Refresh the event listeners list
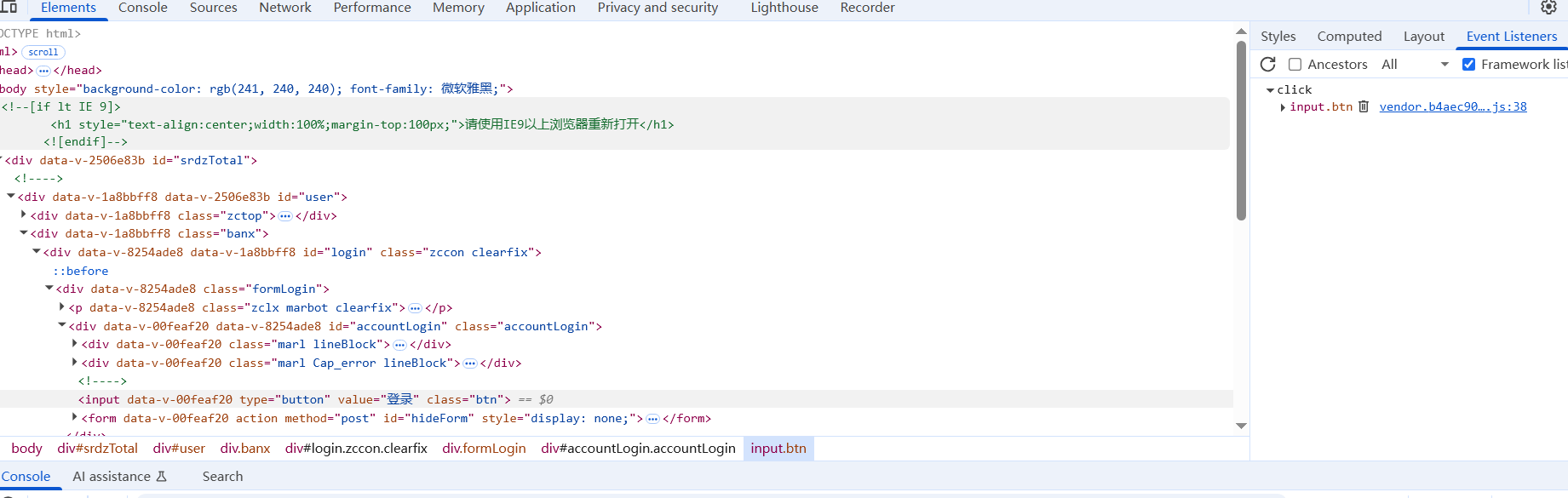 tap(1267, 65)
